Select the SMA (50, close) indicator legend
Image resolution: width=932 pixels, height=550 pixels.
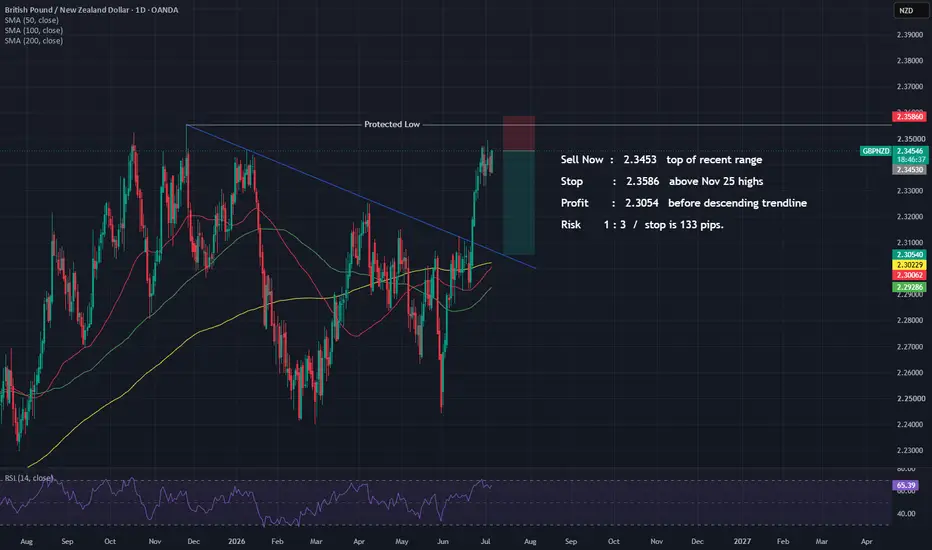click(x=32, y=20)
